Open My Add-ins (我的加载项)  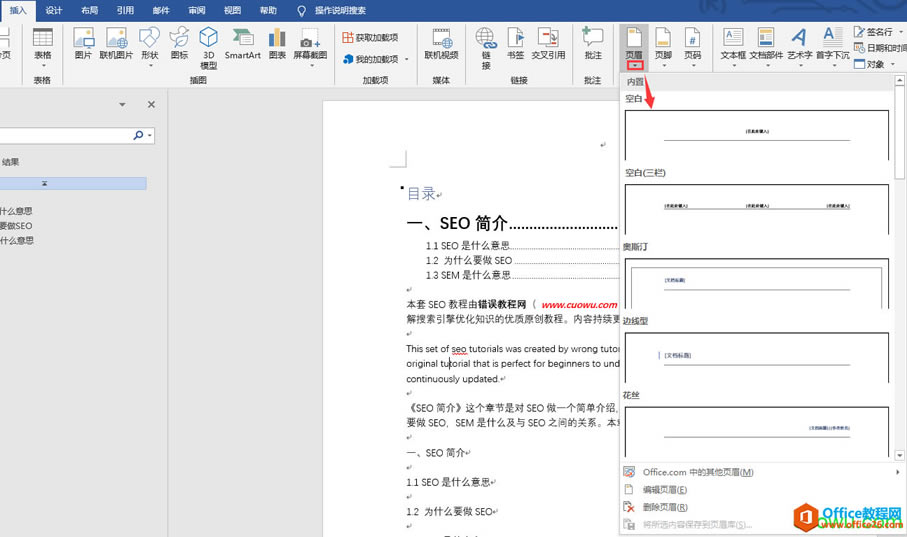(x=370, y=59)
